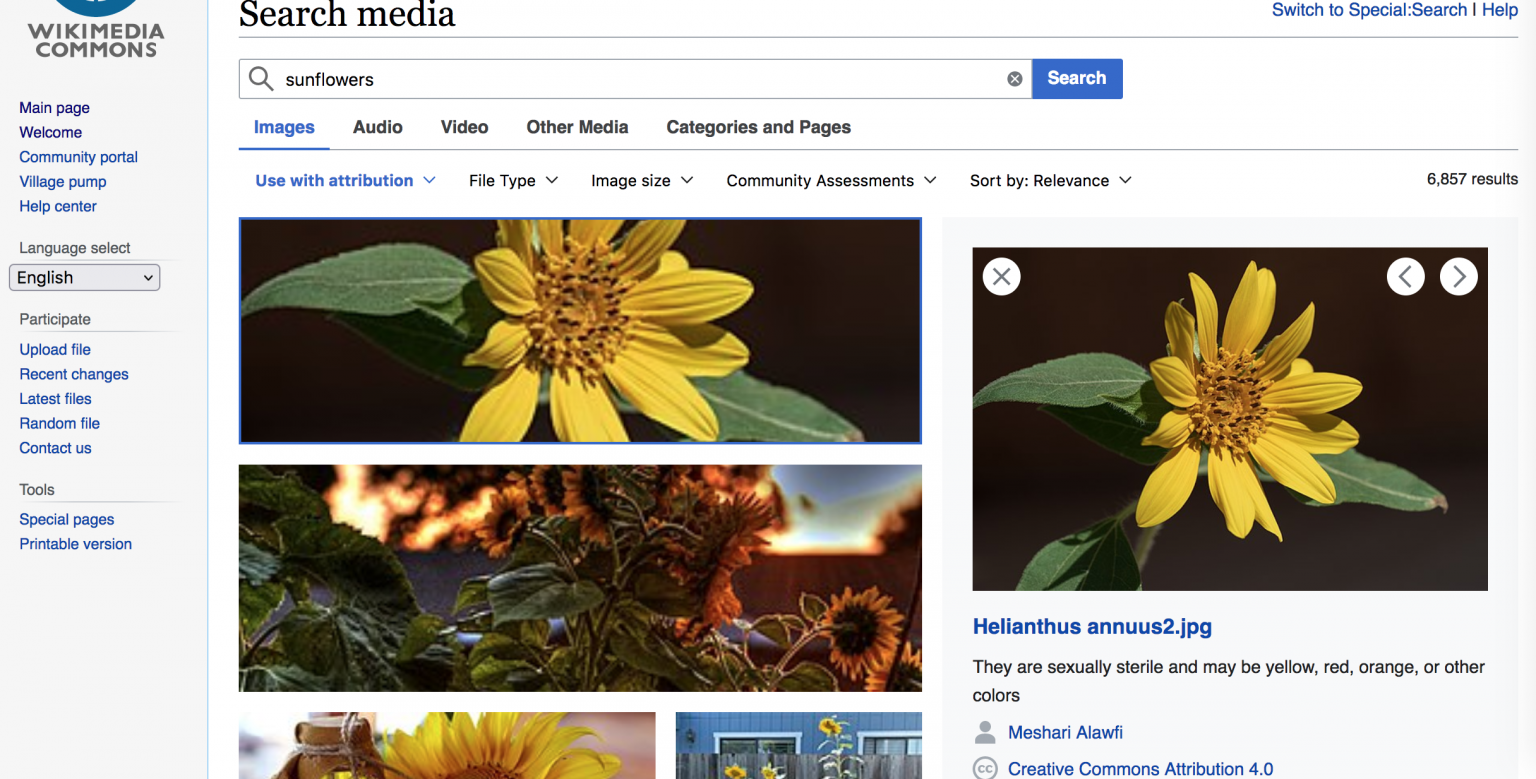Show the next image in quick view
The image size is (1536, 779).
point(1459,276)
